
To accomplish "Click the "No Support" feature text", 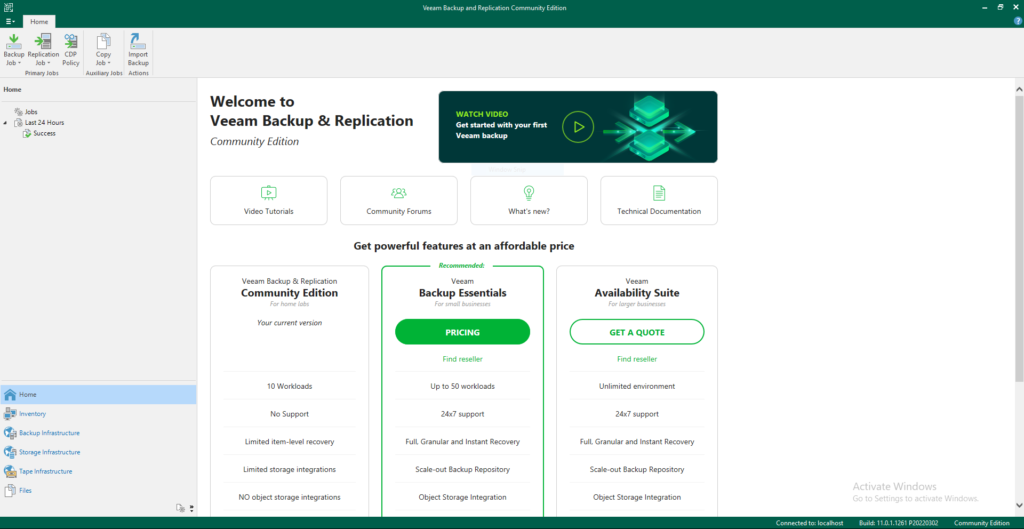I will 289,414.
